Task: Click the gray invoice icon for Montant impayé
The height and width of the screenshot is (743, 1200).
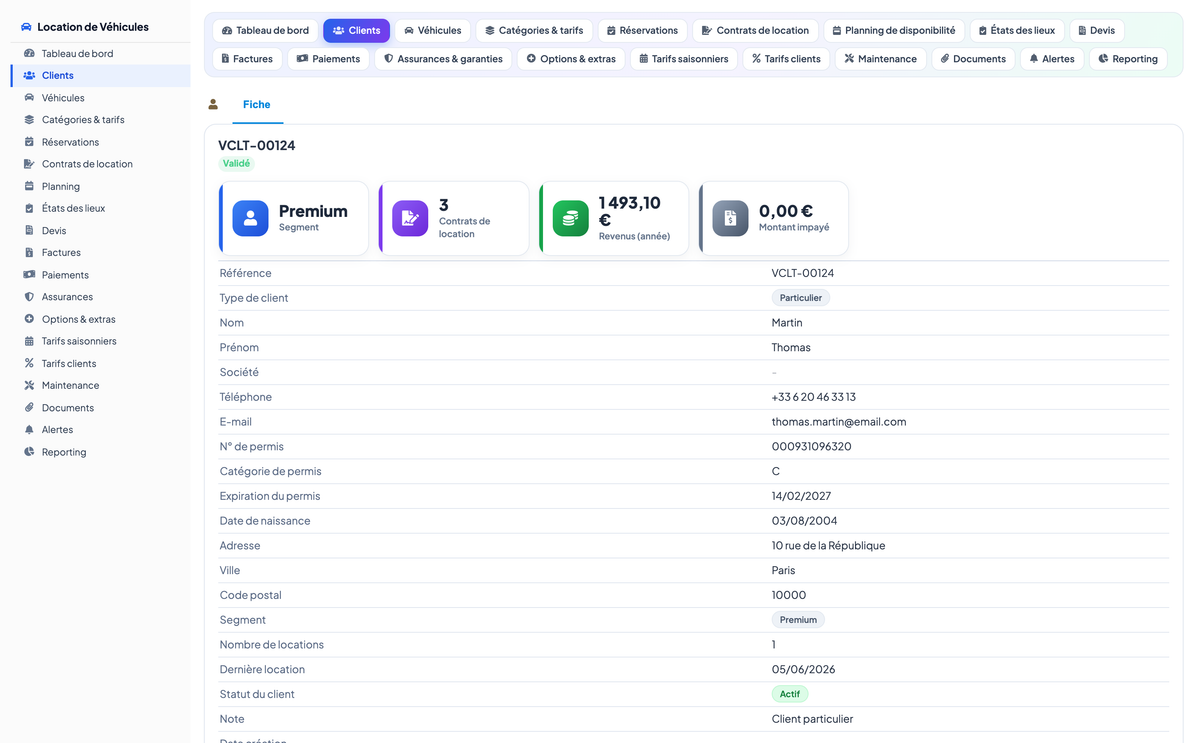Action: pyautogui.click(x=730, y=218)
